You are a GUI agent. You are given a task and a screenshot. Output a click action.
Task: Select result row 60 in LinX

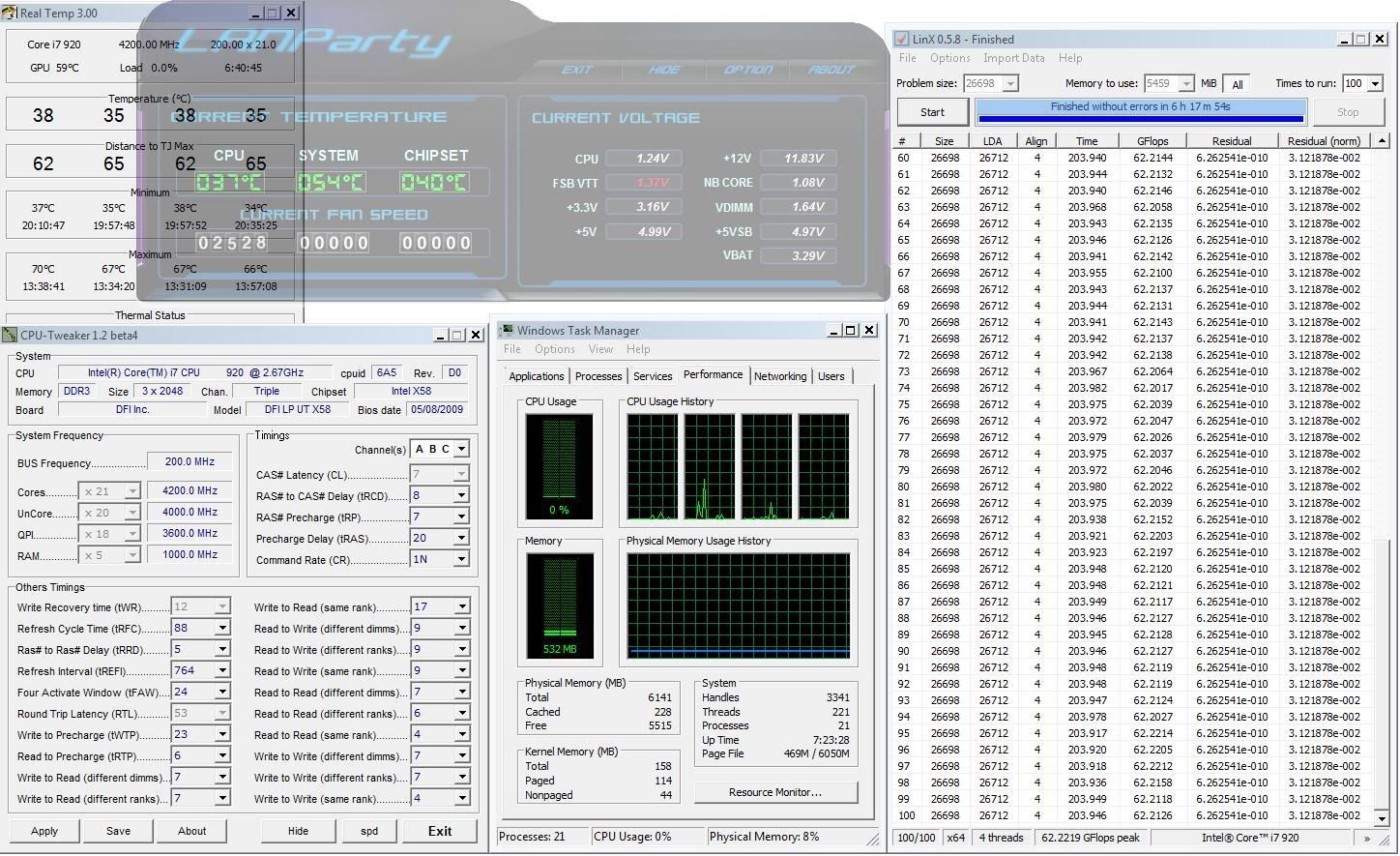(x=1133, y=158)
